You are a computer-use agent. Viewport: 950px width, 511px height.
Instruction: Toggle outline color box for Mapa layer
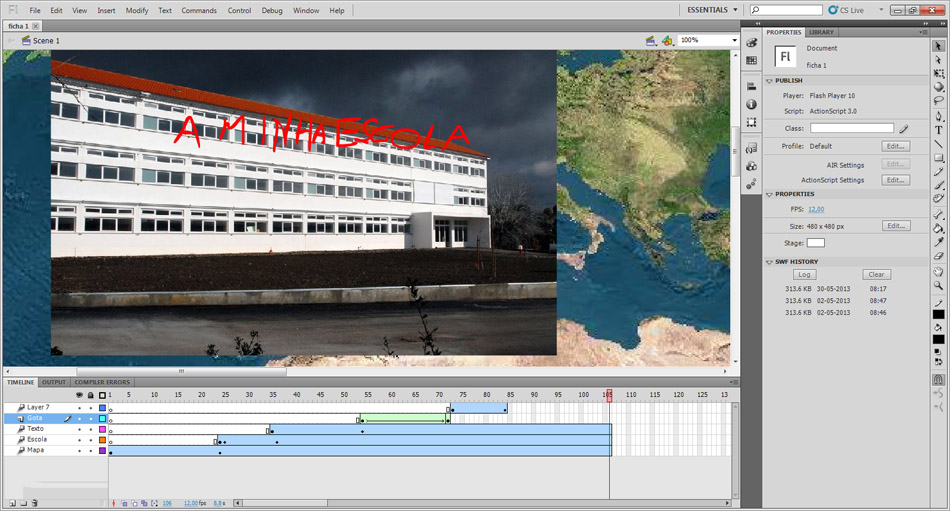click(x=102, y=451)
